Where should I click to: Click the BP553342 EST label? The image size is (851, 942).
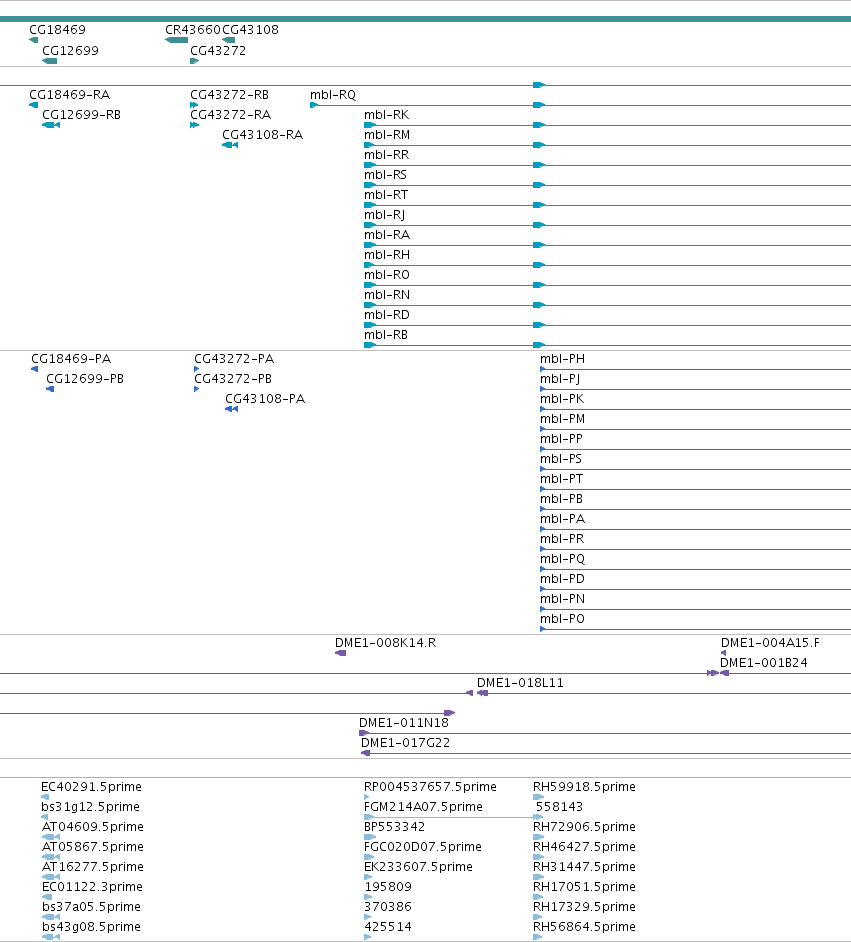(395, 827)
